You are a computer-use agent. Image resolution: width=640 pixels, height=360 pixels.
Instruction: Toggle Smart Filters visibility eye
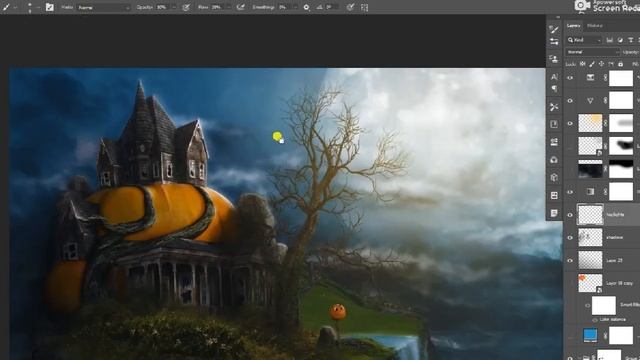(587, 305)
